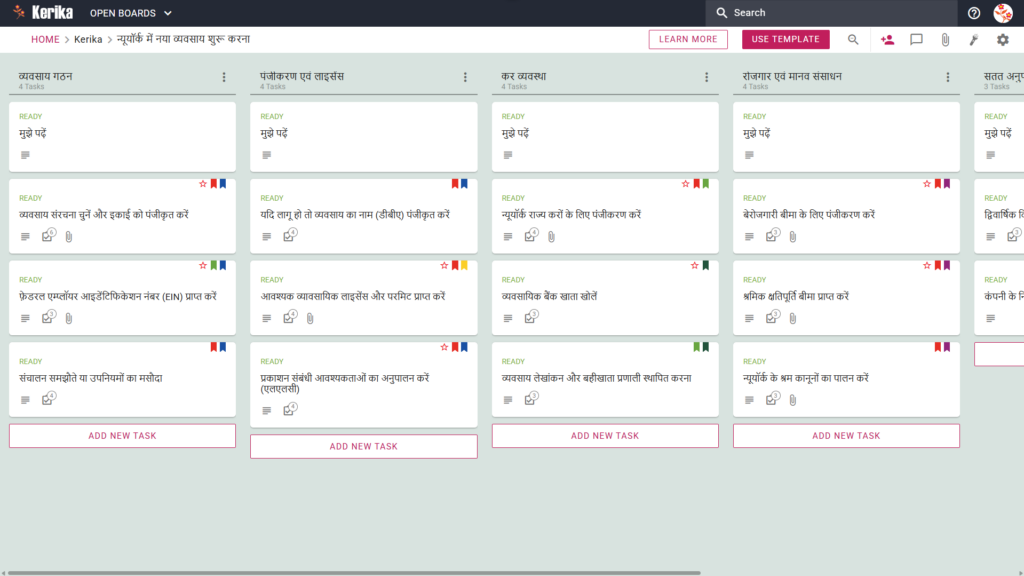
Task: Click the yellow tag on लाइसेंस और परमिट card
Action: [x=464, y=266]
